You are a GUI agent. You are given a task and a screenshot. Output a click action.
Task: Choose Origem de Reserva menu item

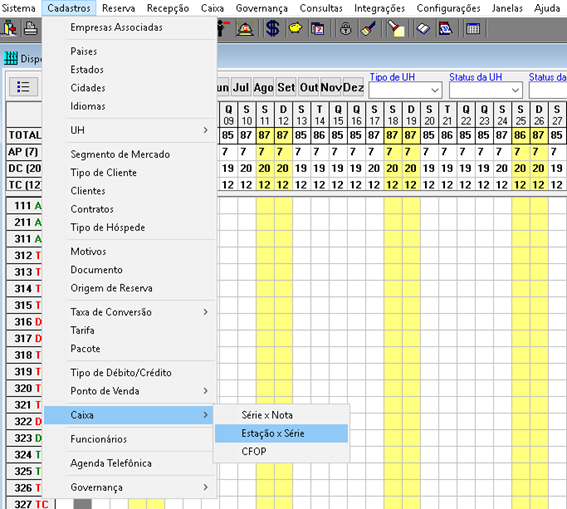129,288
